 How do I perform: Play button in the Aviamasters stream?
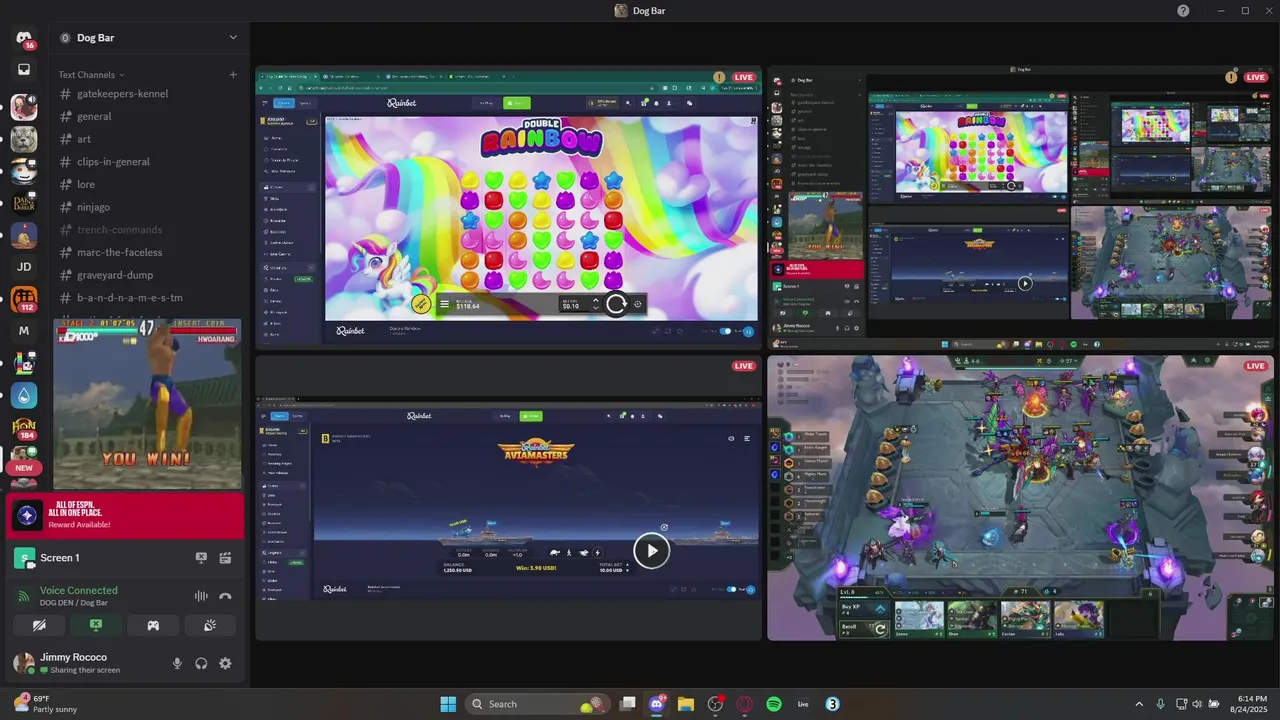coord(651,550)
